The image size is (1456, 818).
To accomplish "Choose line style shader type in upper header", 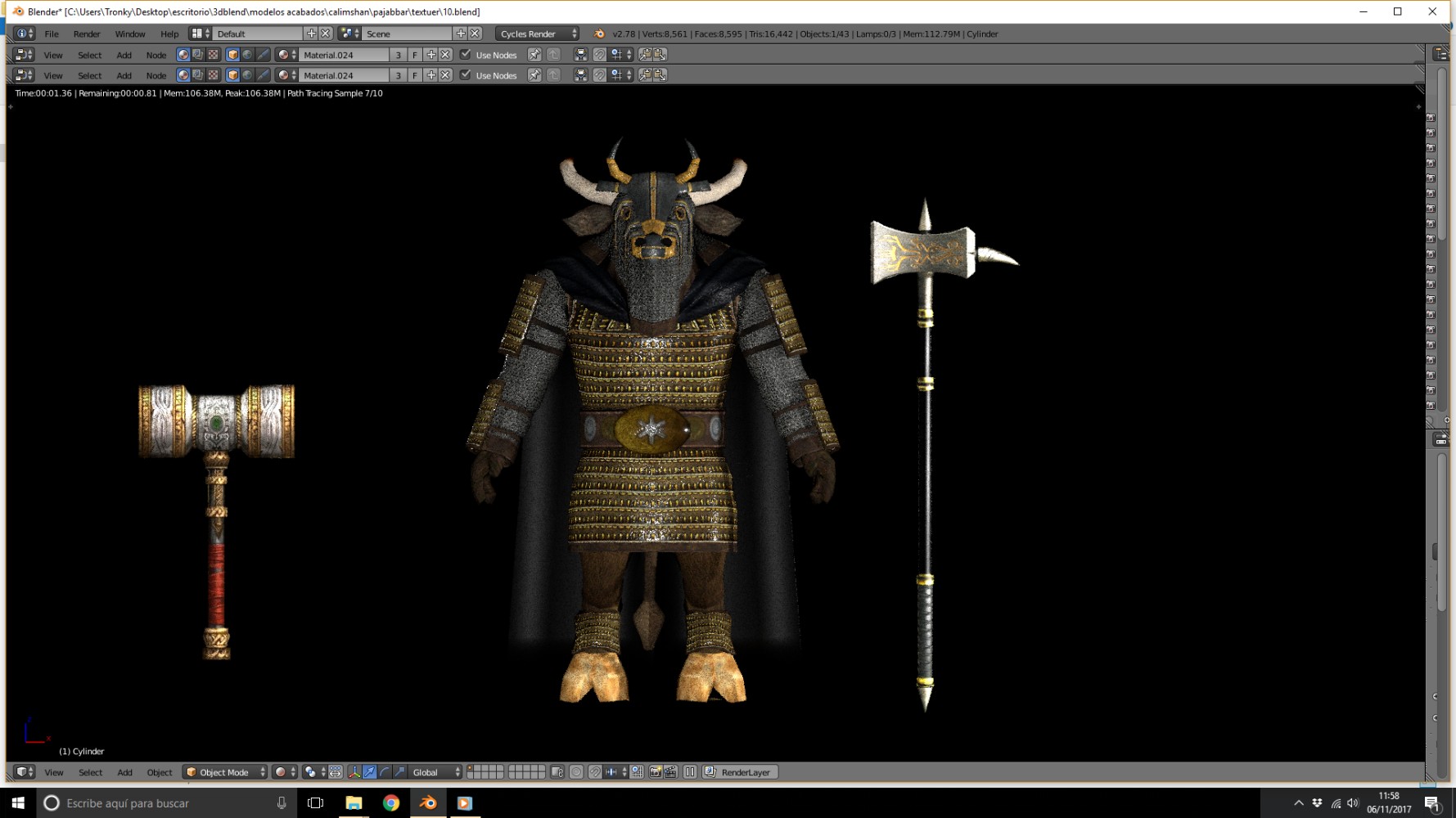I will point(263,55).
